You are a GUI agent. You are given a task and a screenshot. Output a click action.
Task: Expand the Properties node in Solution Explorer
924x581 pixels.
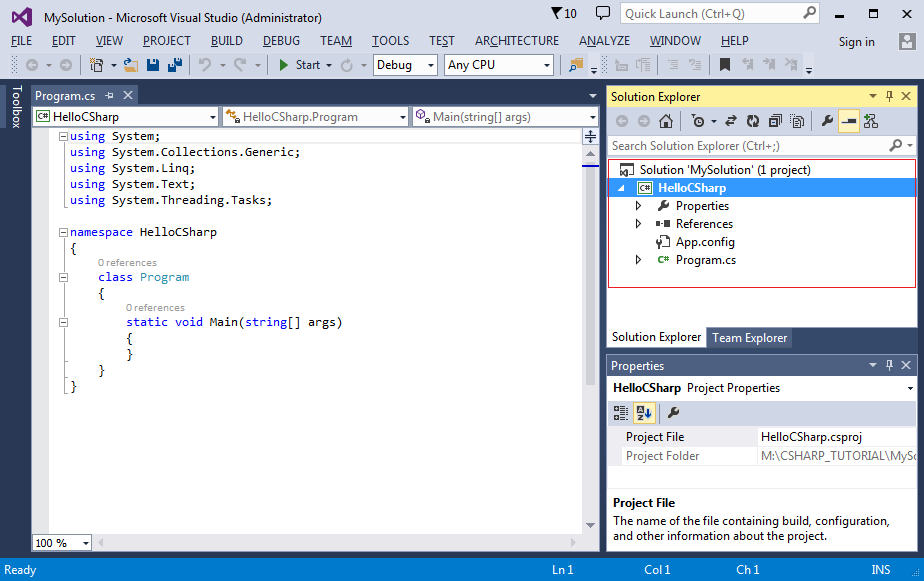pyautogui.click(x=638, y=206)
